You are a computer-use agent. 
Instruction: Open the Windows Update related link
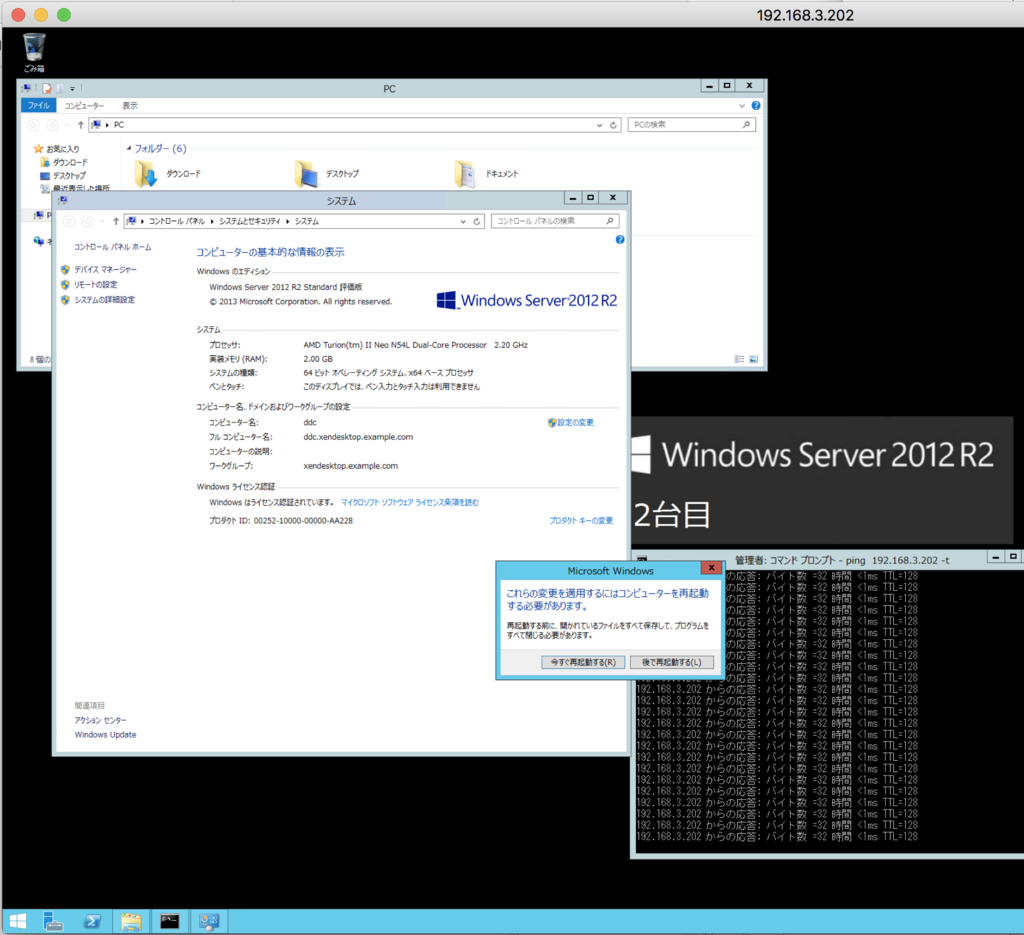click(x=105, y=735)
